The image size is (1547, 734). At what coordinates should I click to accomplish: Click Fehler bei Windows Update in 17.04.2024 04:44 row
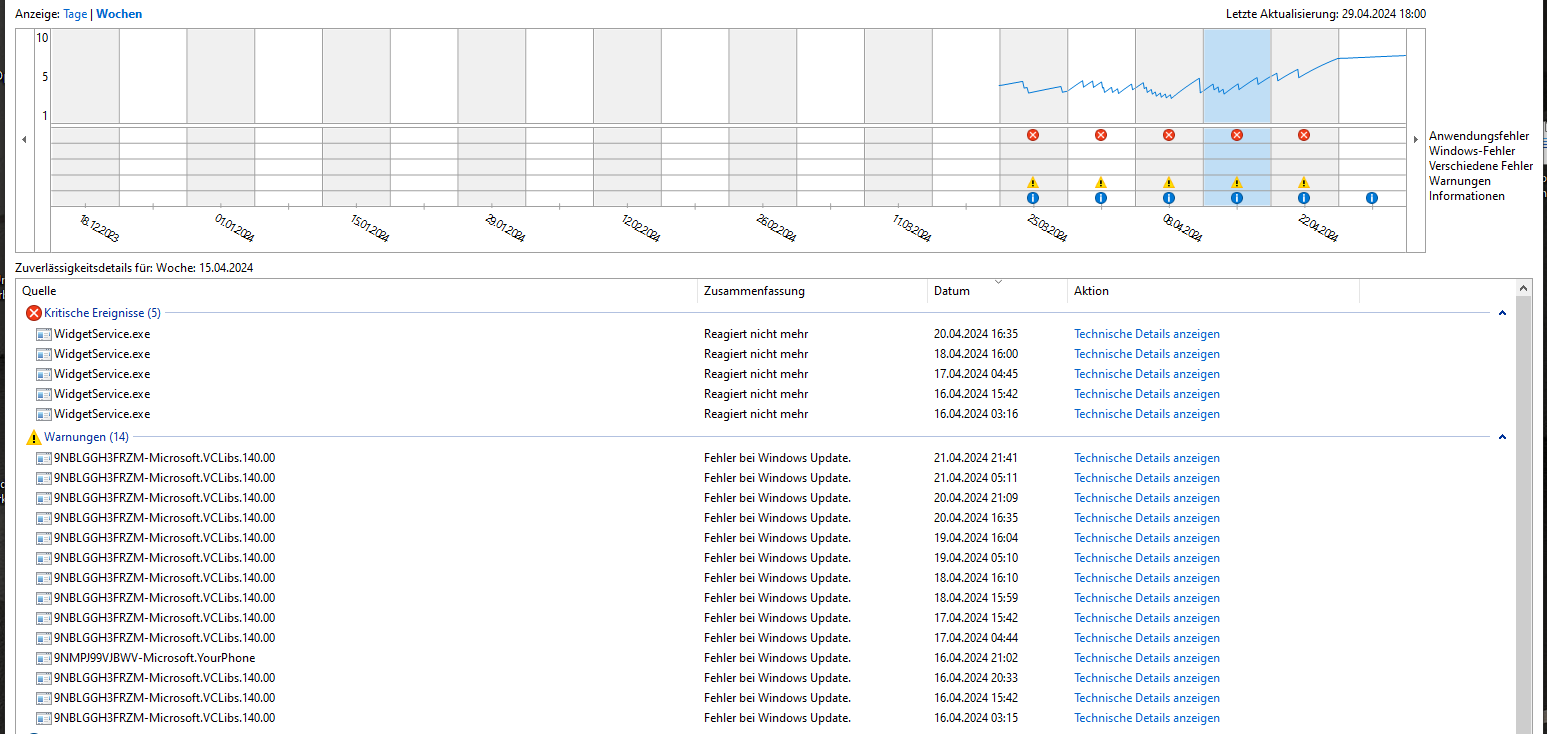tap(777, 638)
